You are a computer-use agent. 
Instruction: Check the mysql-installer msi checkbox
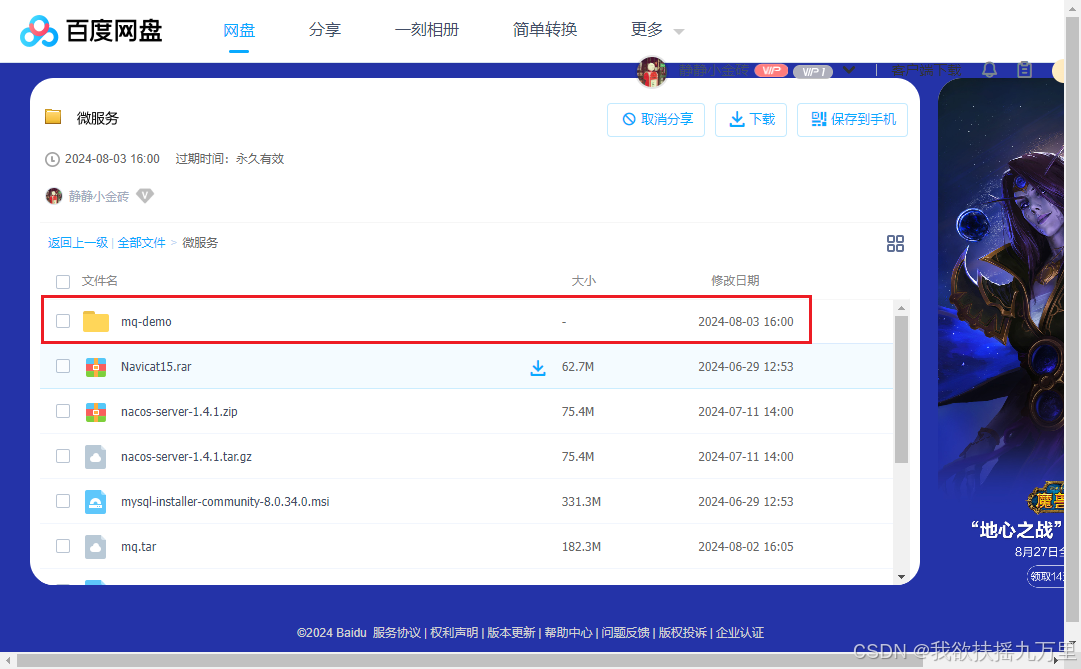[x=63, y=501]
